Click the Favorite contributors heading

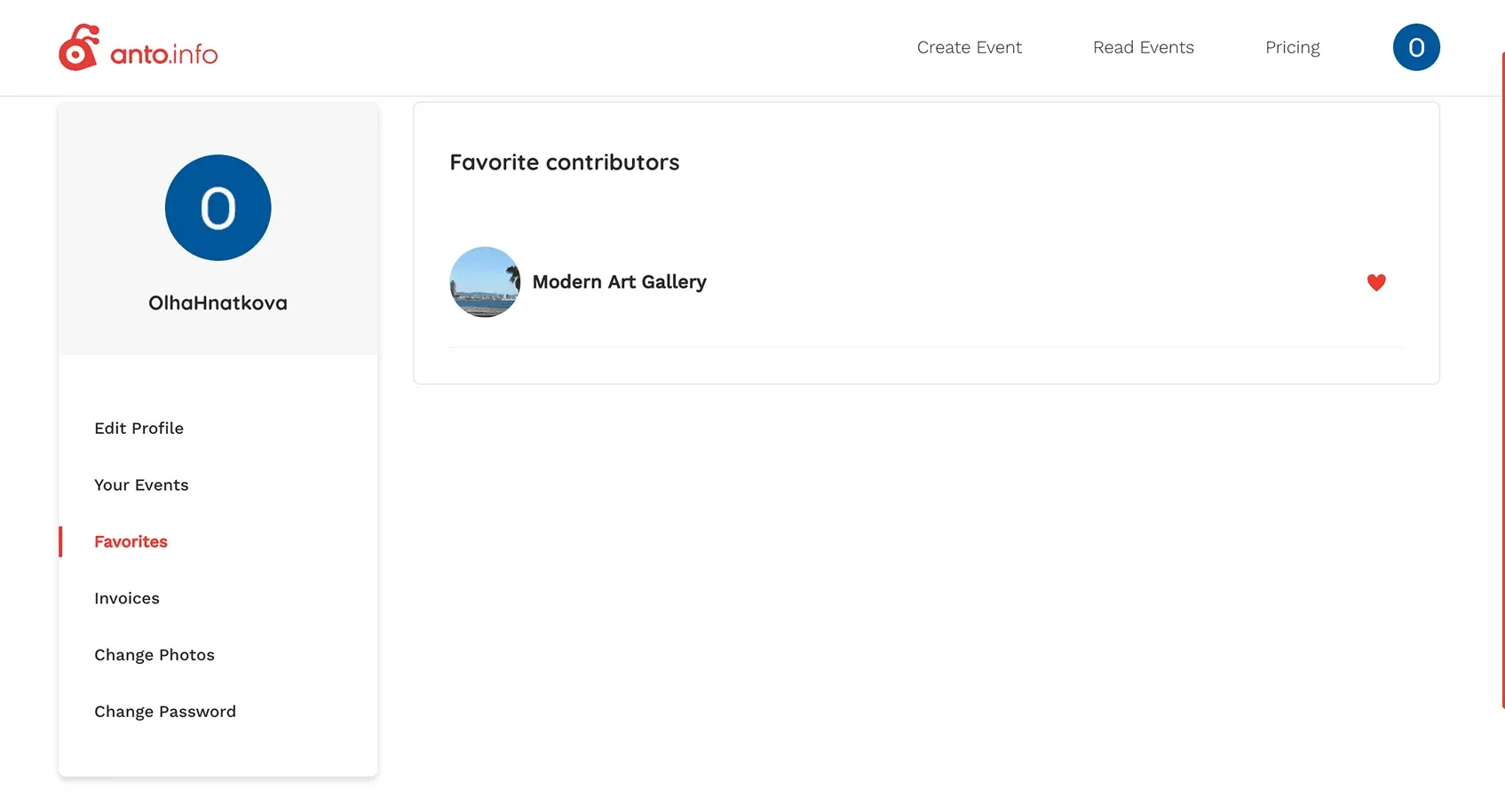click(564, 162)
